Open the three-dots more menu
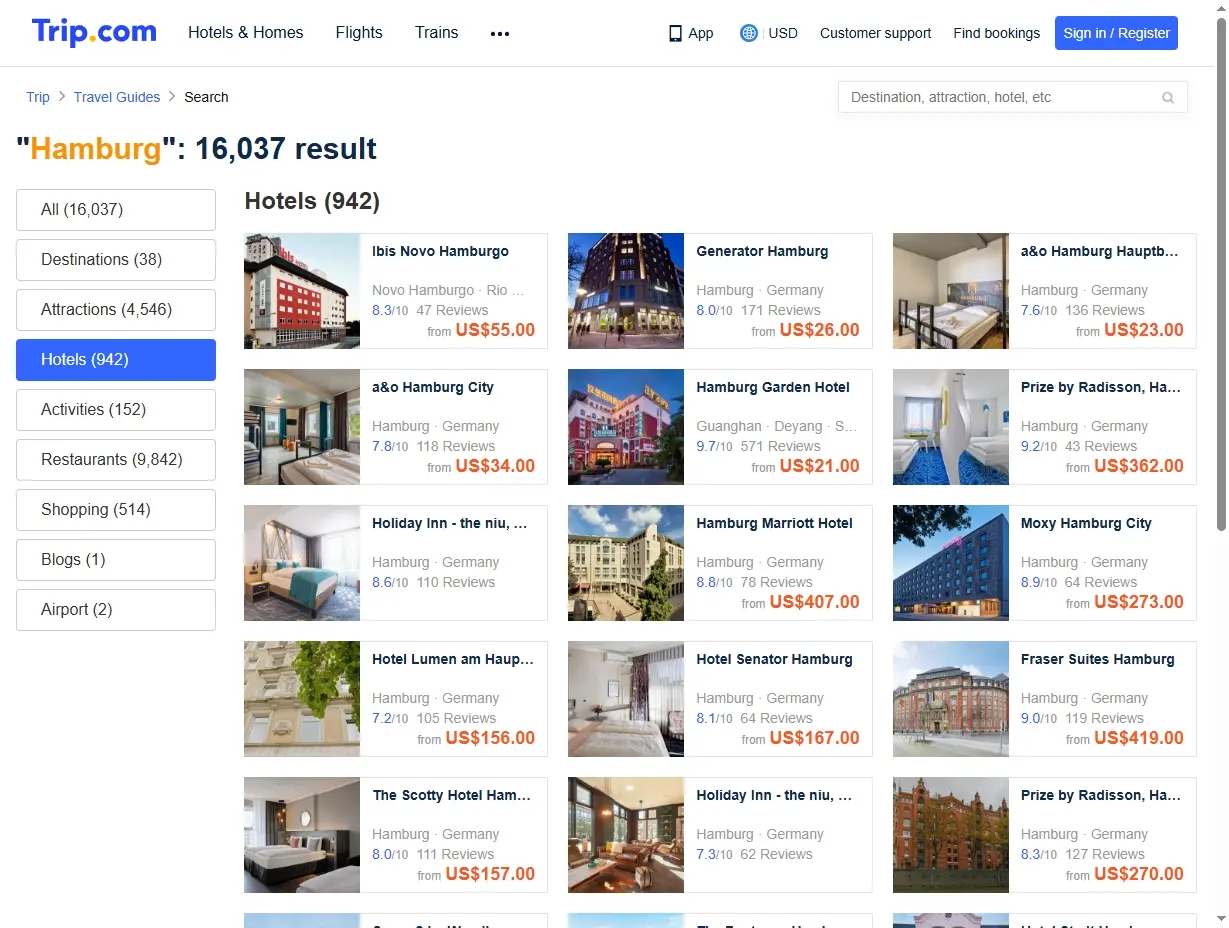The width and height of the screenshot is (1229, 928). 500,33
